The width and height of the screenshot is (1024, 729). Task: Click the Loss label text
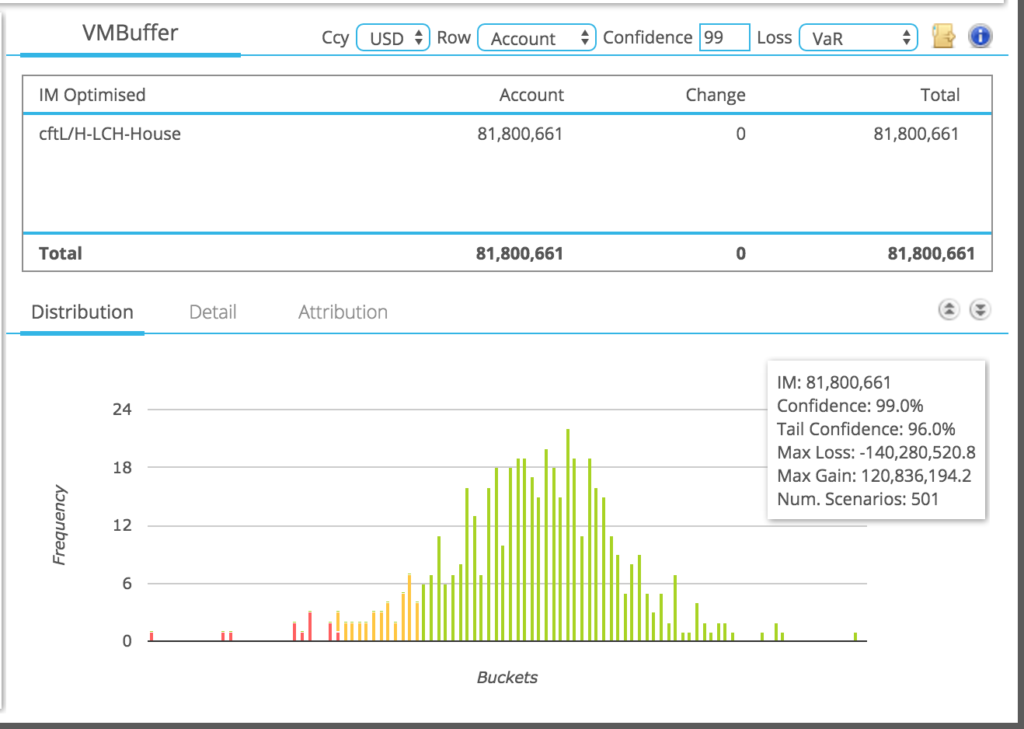[x=774, y=38]
